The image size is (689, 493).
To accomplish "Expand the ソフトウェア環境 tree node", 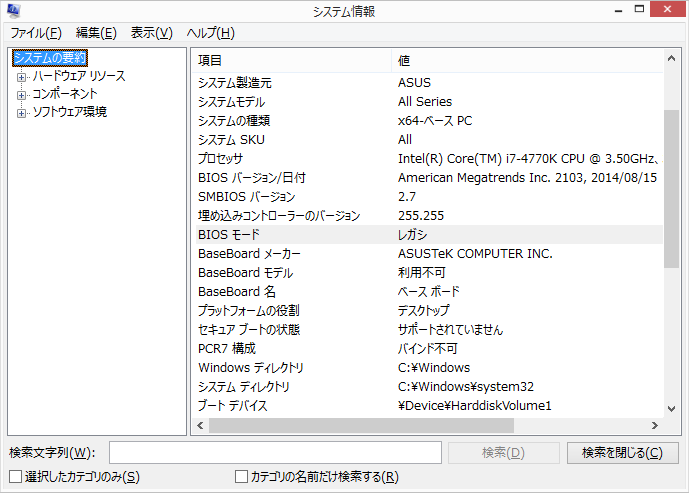I will tap(20, 112).
